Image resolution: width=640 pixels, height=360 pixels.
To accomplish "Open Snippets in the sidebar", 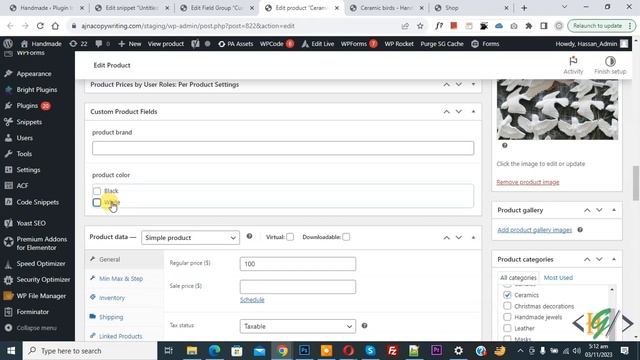I will pyautogui.click(x=29, y=122).
